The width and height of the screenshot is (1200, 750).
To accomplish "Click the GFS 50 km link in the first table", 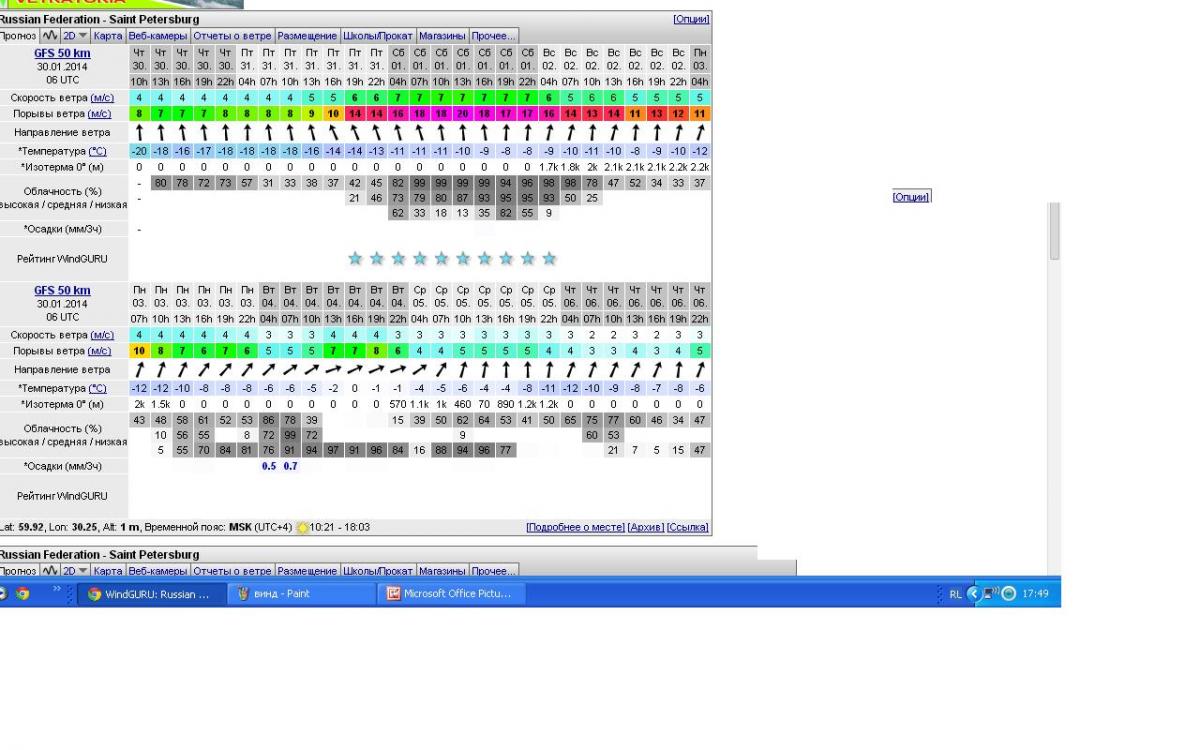I will point(62,53).
